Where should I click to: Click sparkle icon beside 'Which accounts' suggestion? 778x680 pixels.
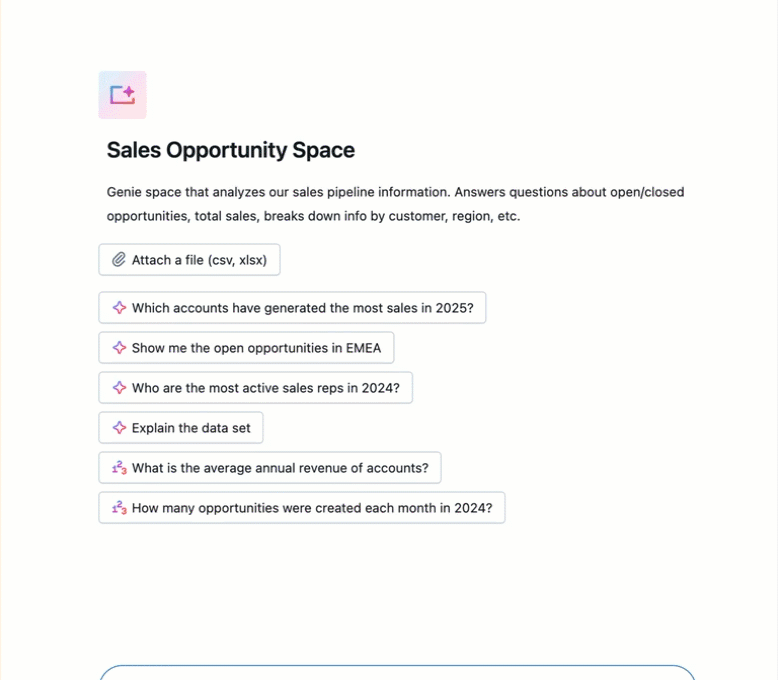tap(119, 308)
